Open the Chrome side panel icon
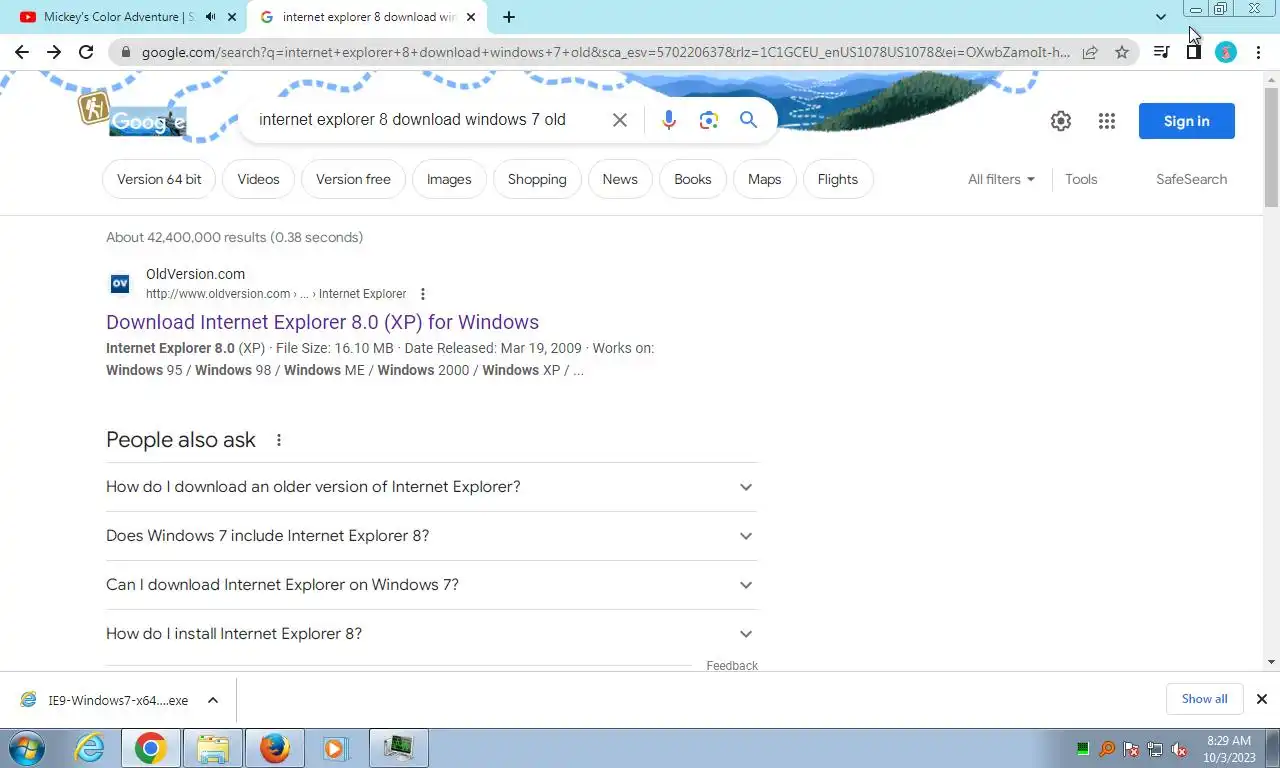1280x768 pixels. pos(1193,52)
